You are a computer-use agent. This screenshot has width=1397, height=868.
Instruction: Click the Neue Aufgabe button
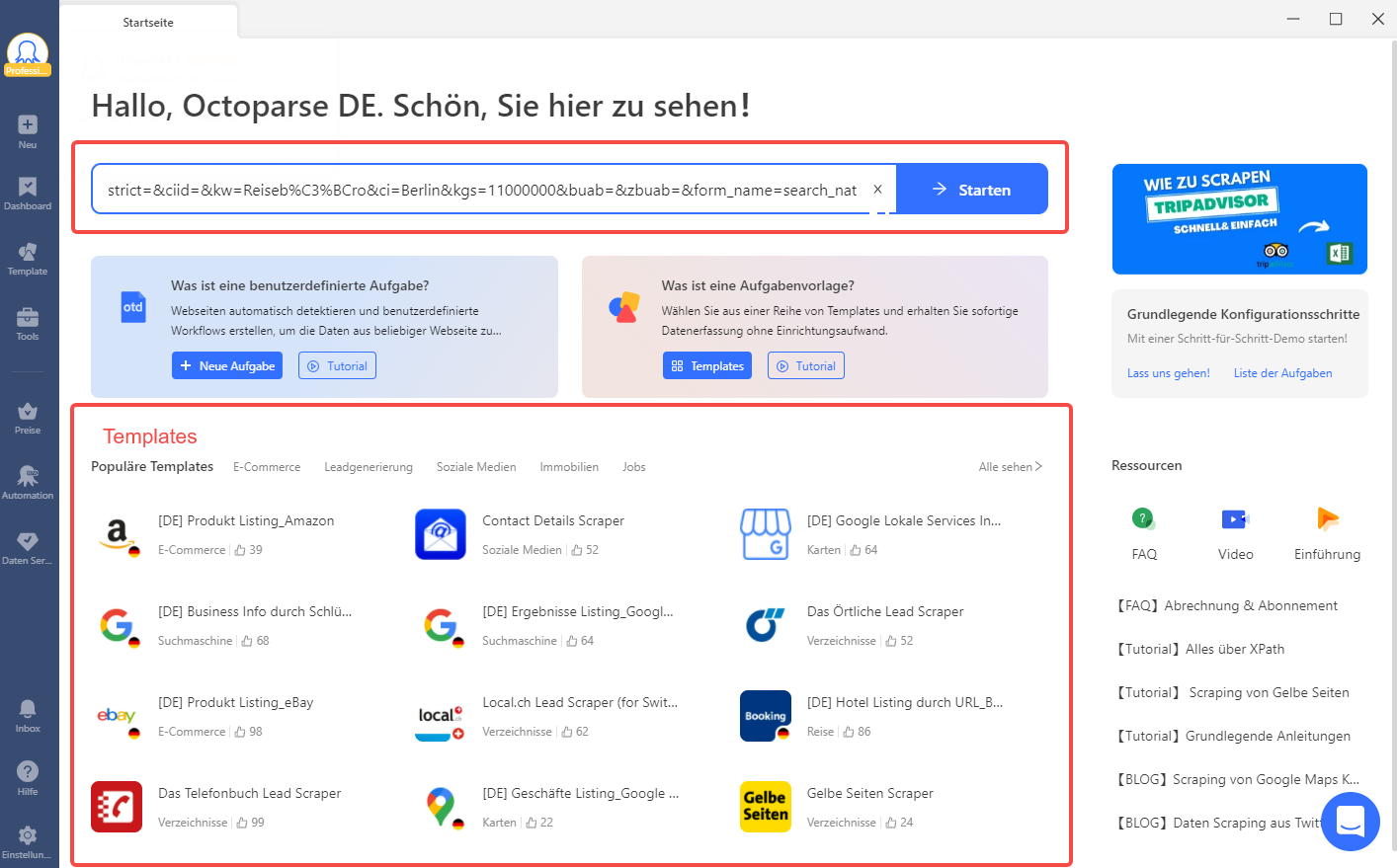point(227,365)
